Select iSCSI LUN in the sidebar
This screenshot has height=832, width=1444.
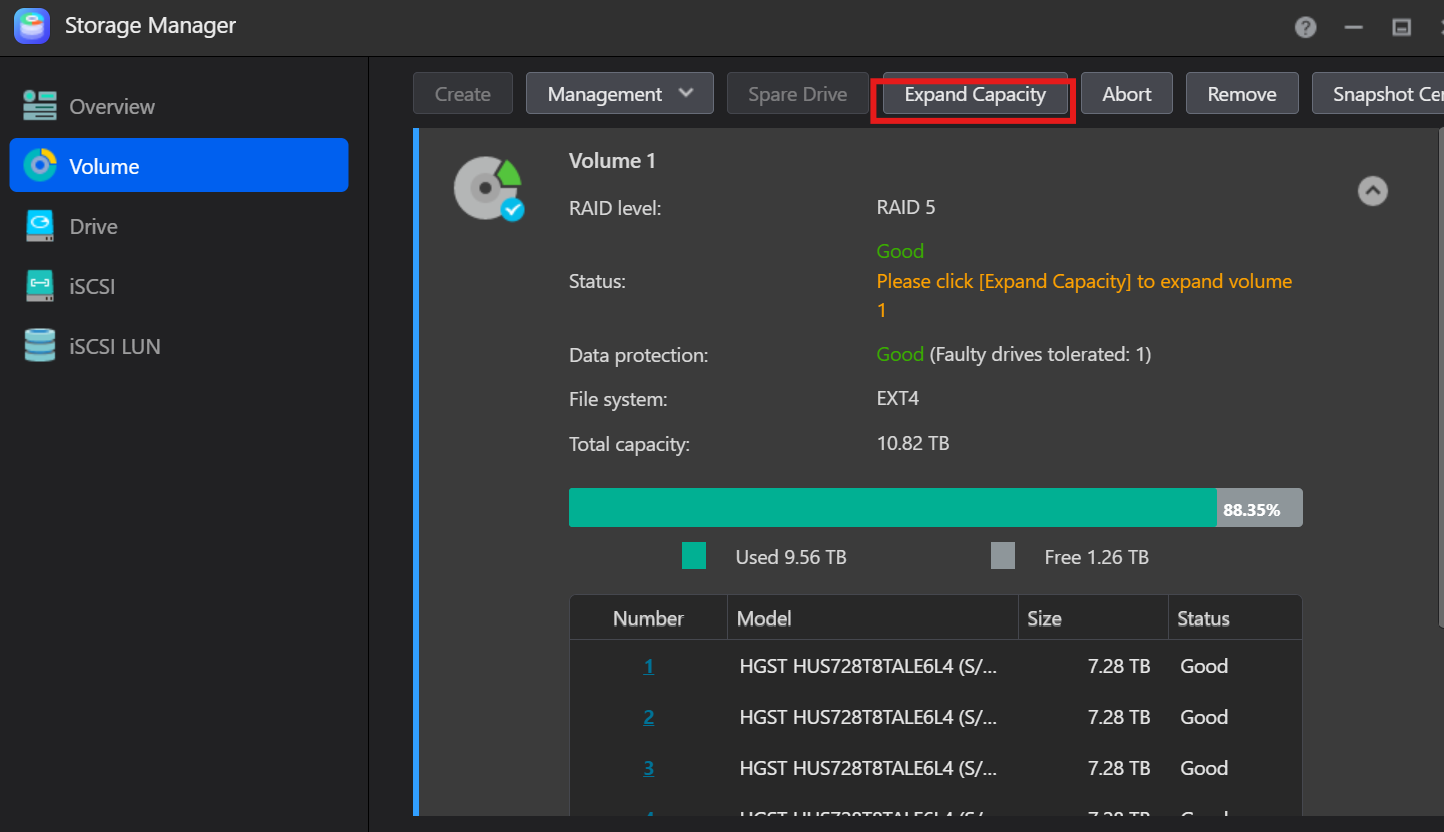115,347
